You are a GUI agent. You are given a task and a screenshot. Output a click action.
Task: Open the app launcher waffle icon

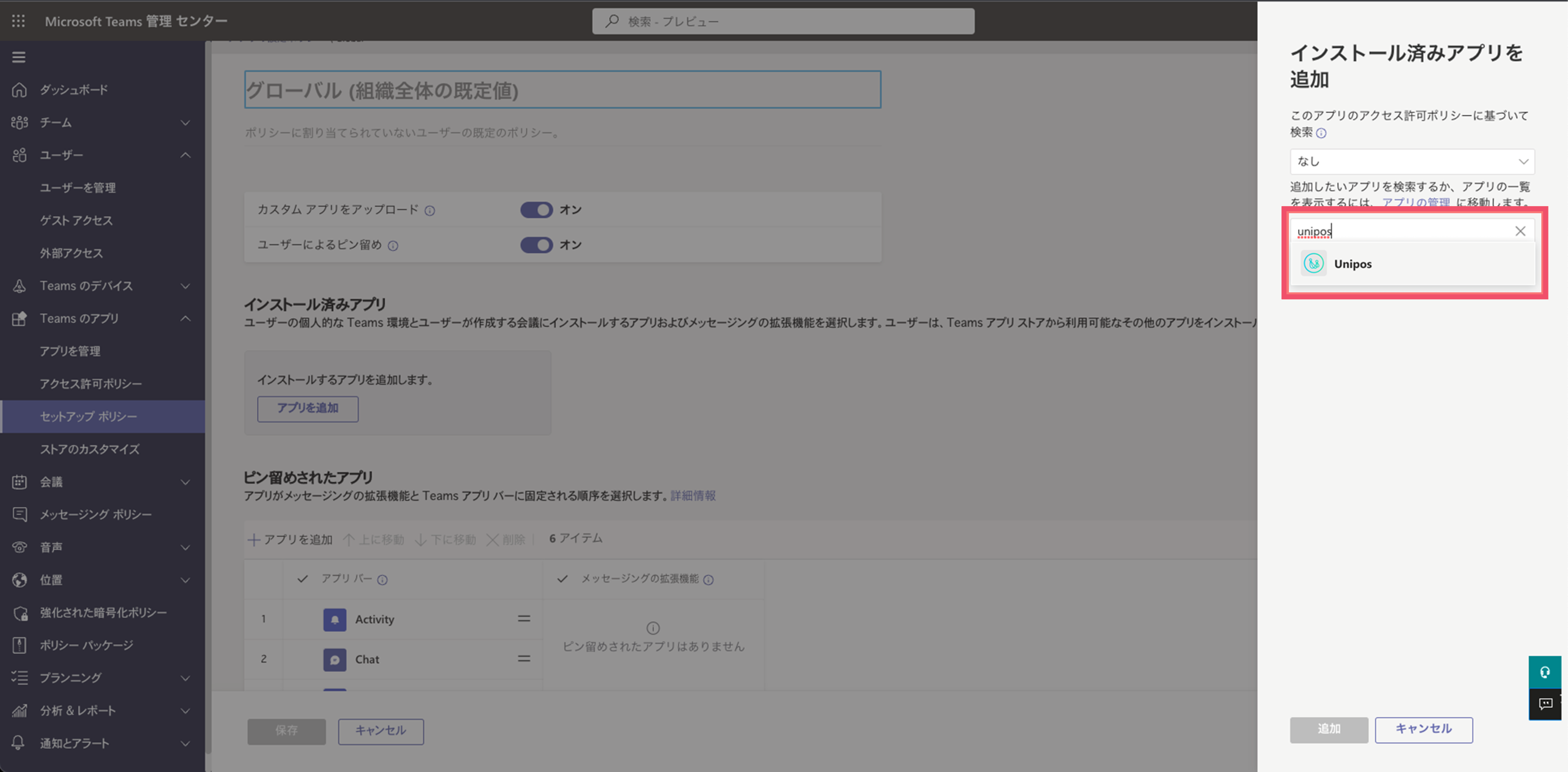coord(18,21)
